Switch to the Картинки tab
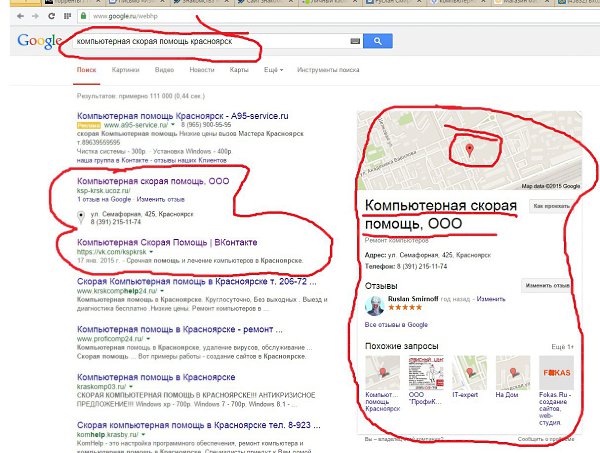Screen dimensions: 600x453 click(126, 70)
